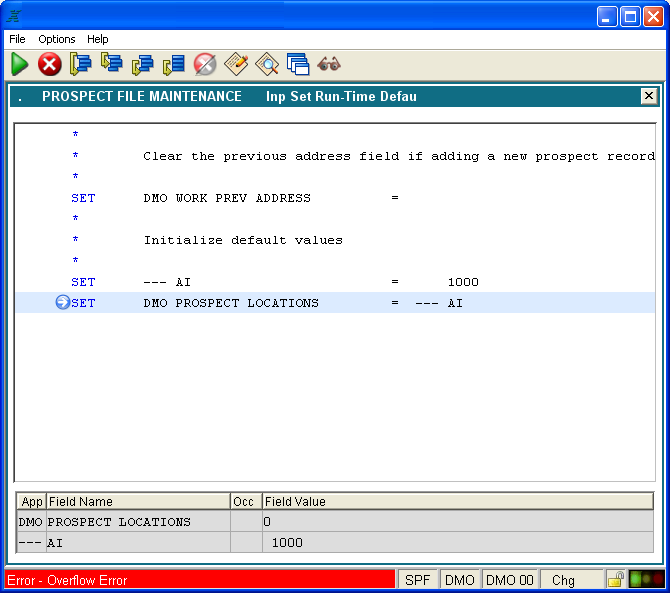Click the first step-into bracket icon
This screenshot has height=593, width=670.
tap(80, 64)
